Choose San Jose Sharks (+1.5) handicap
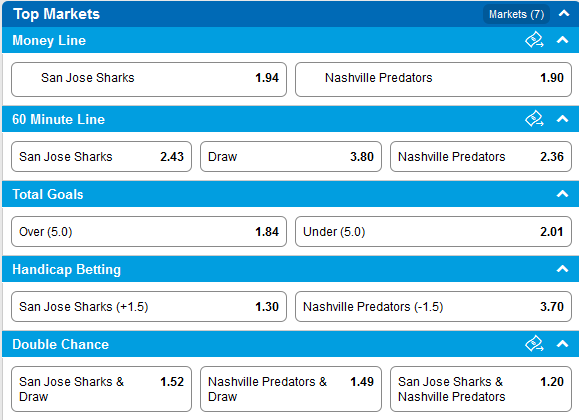 [149, 307]
